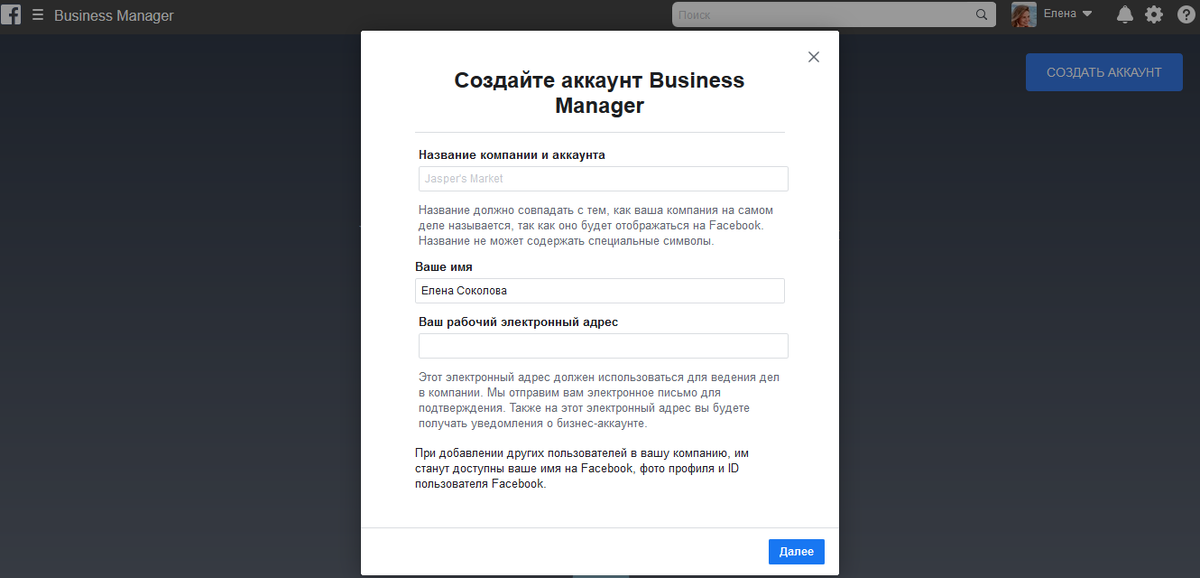Image resolution: width=1200 pixels, height=578 pixels.
Task: Click the user name Елена in the header
Action: 1060,15
